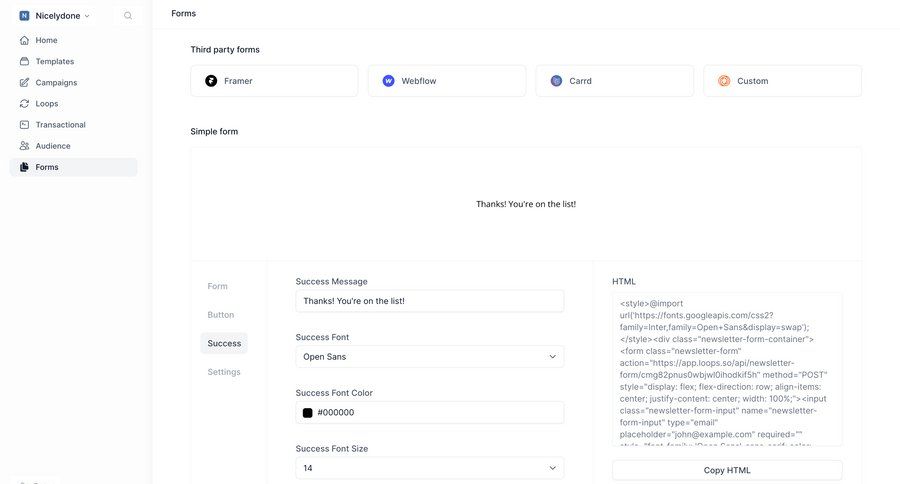Click the Home icon in sidebar
This screenshot has width=900, height=484.
25,40
